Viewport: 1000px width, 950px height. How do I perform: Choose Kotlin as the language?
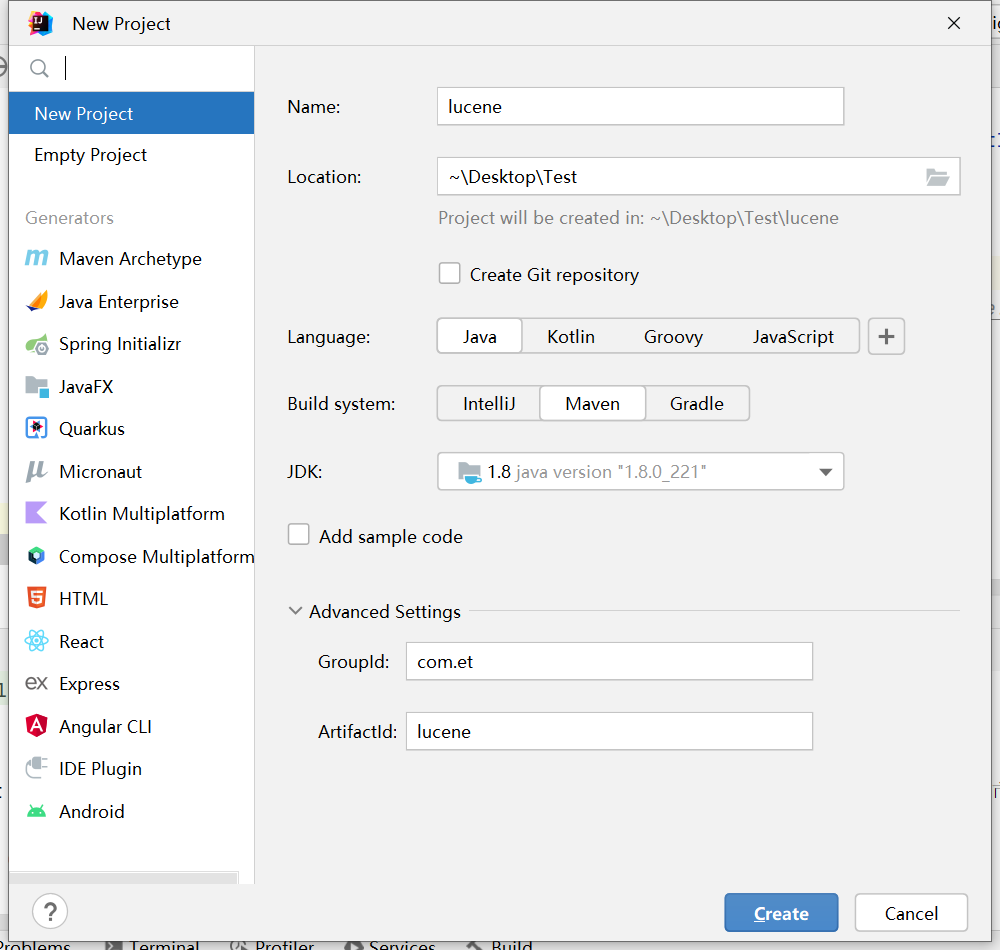pos(571,337)
